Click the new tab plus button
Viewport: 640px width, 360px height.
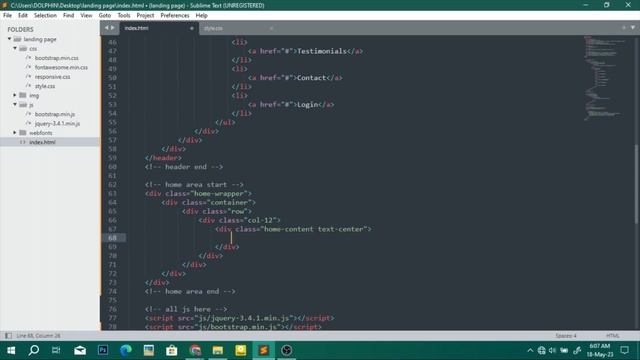coord(624,28)
